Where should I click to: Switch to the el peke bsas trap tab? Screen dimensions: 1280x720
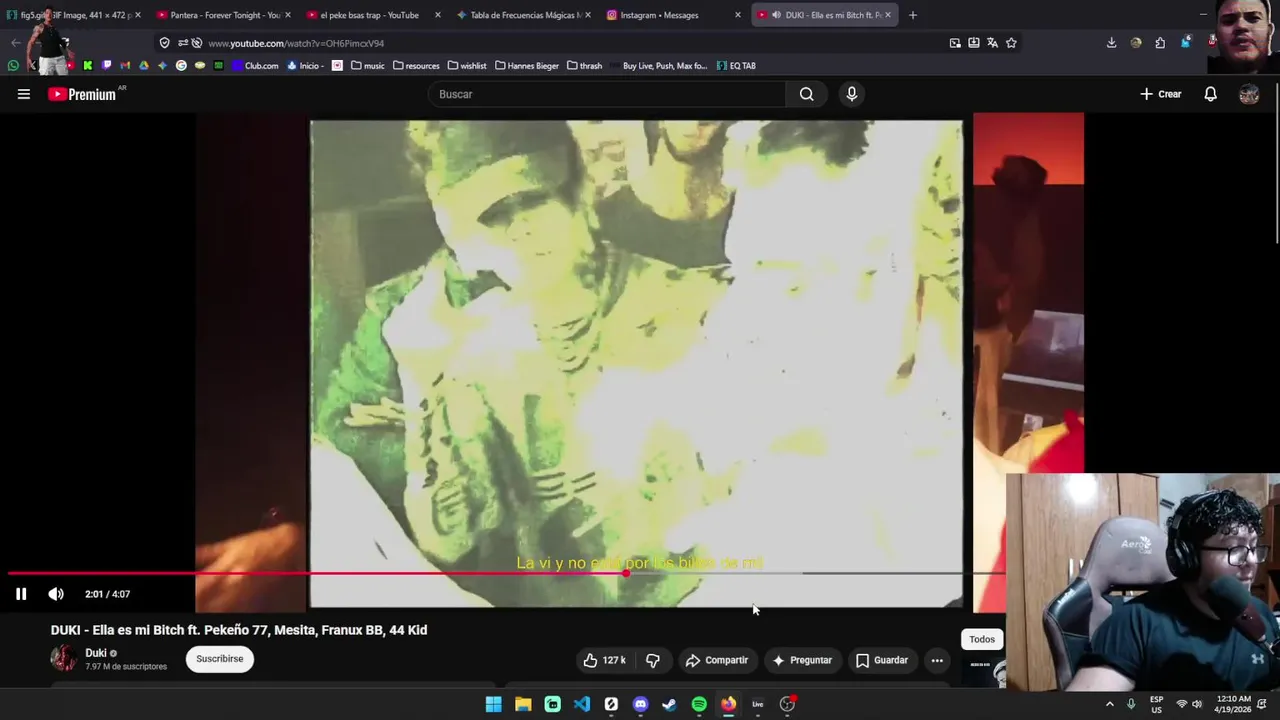pyautogui.click(x=373, y=15)
